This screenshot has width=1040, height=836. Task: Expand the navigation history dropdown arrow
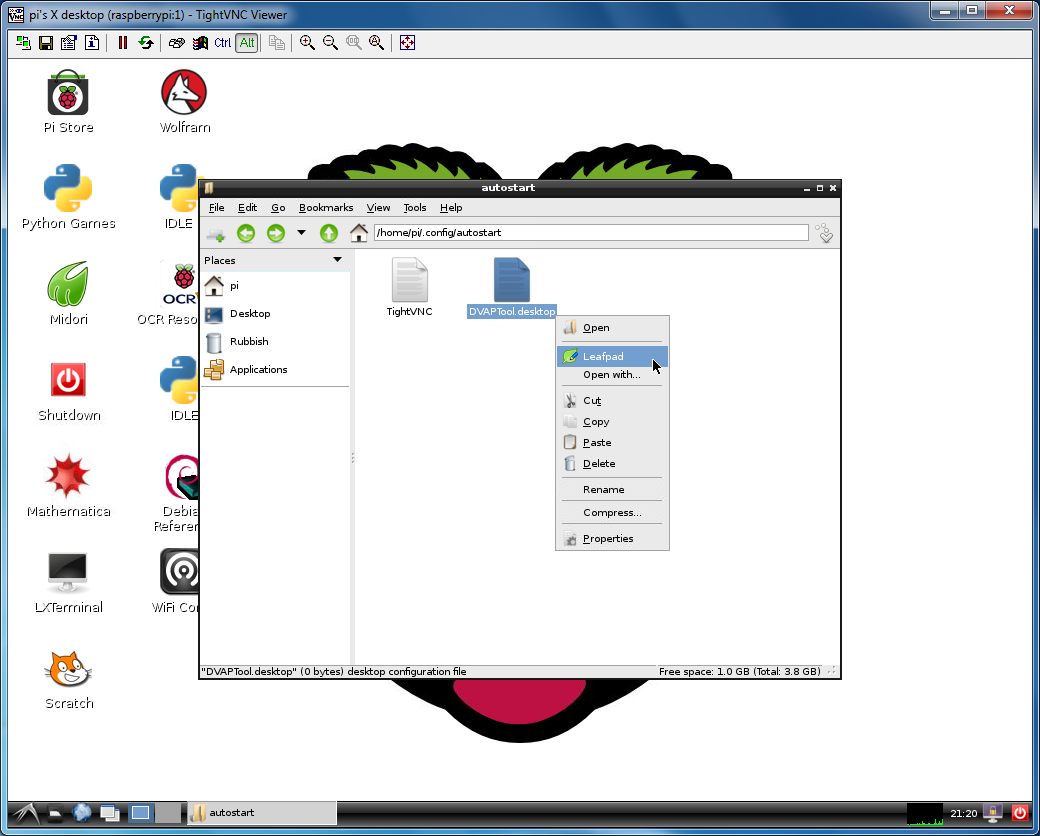tap(301, 233)
